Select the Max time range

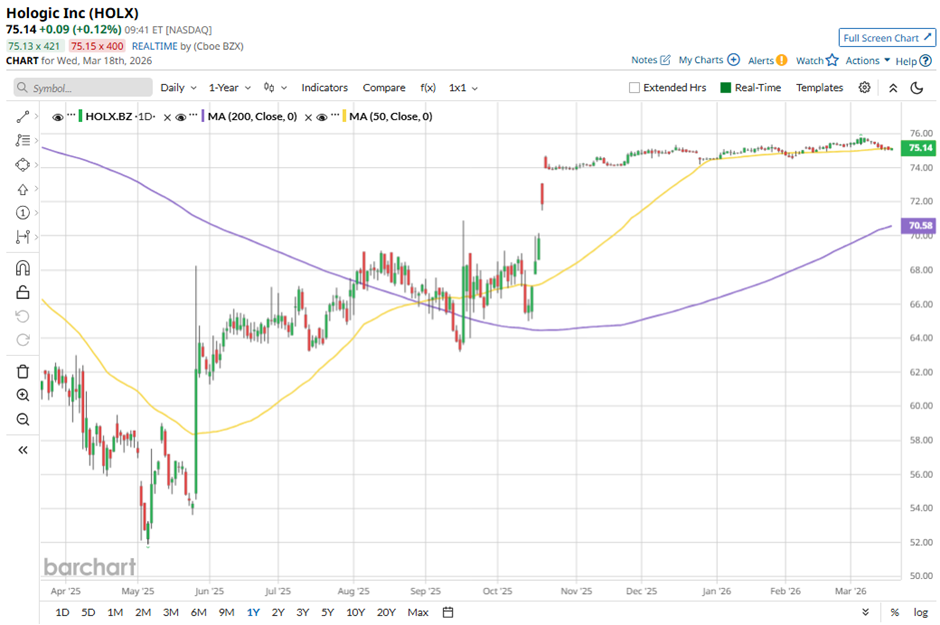[418, 612]
